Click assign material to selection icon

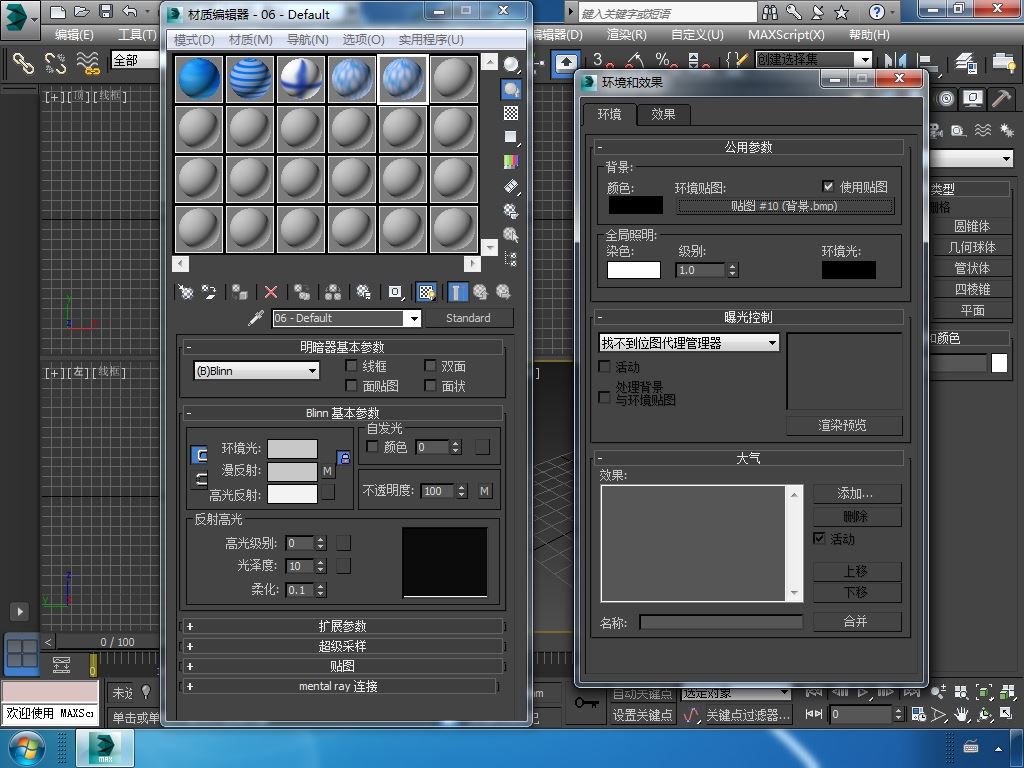click(240, 292)
